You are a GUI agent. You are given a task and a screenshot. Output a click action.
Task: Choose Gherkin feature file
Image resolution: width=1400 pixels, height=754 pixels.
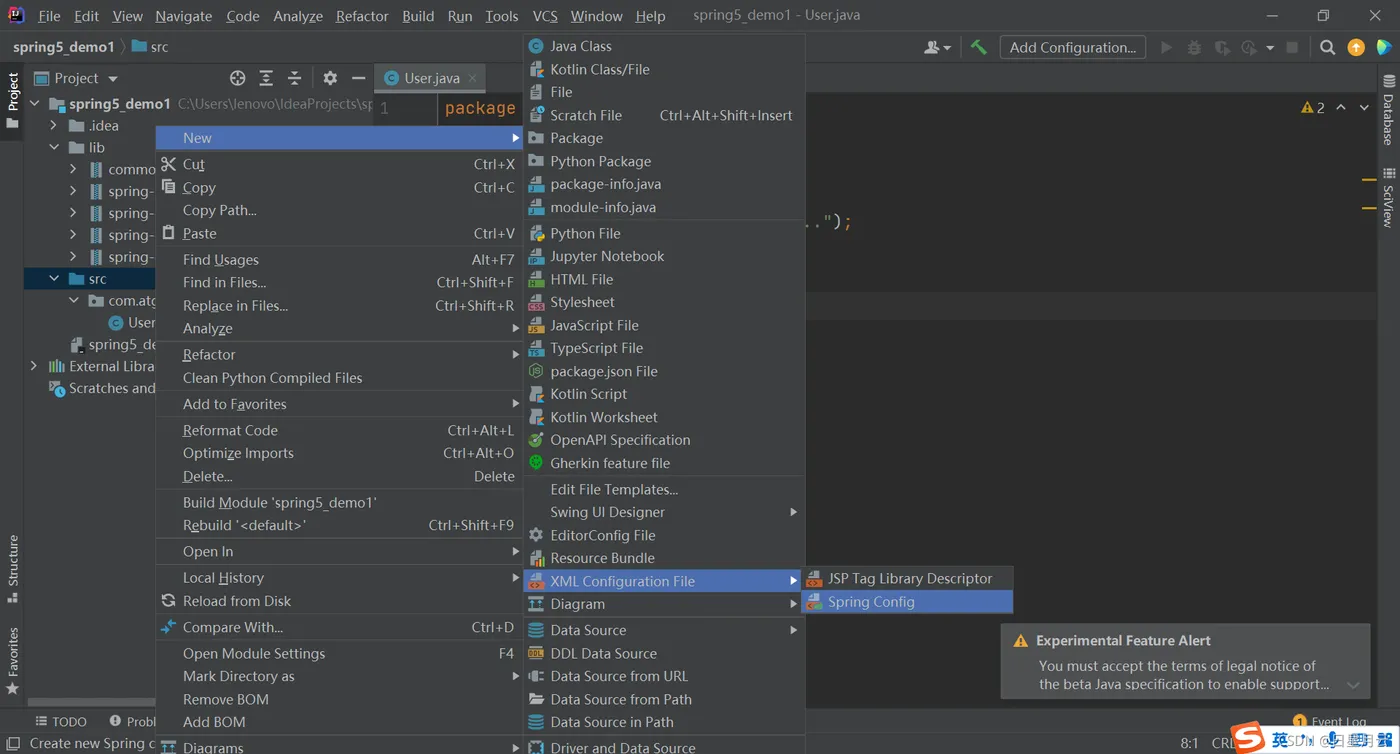coord(664,463)
